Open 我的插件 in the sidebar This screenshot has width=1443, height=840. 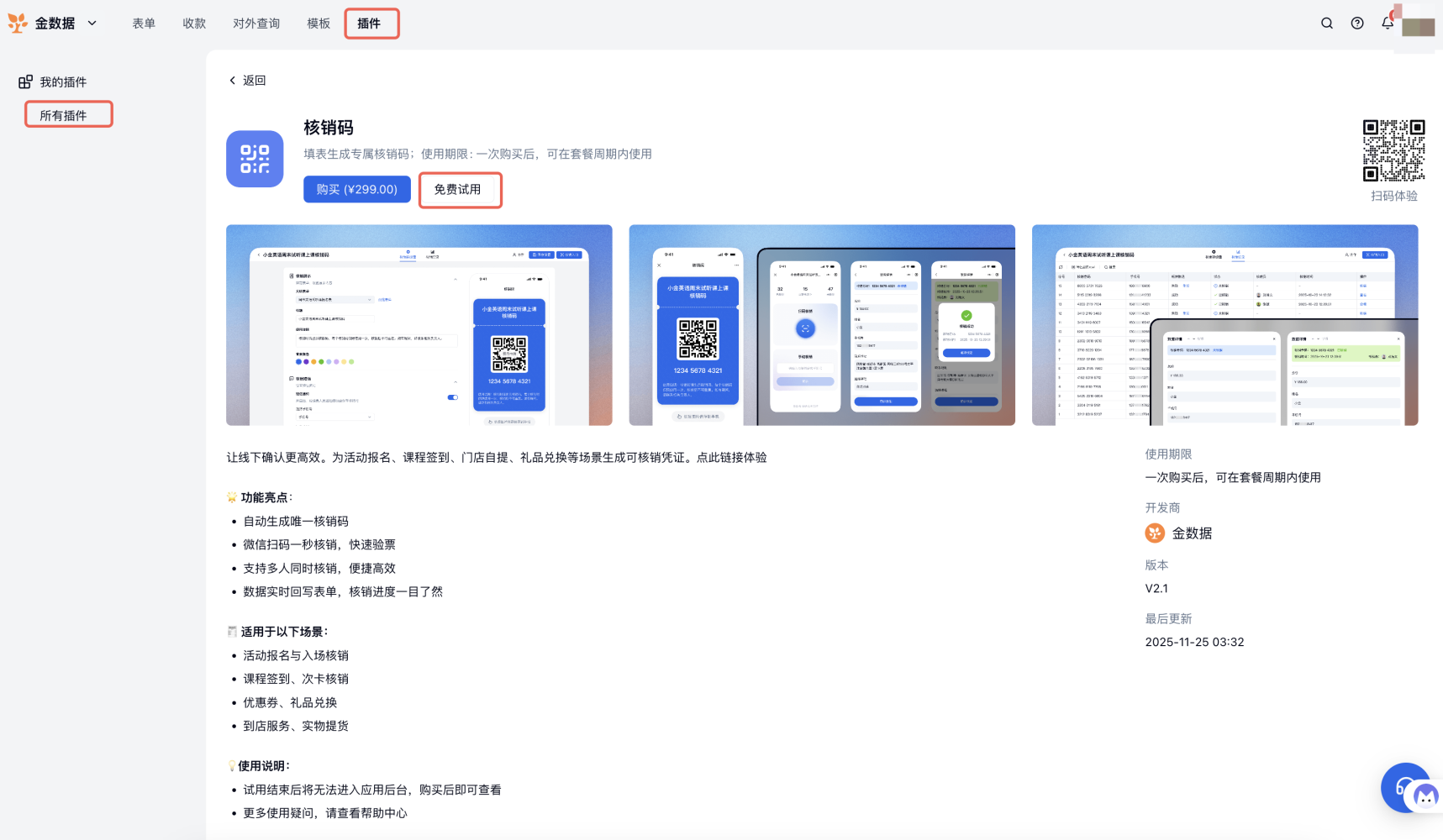pos(63,81)
